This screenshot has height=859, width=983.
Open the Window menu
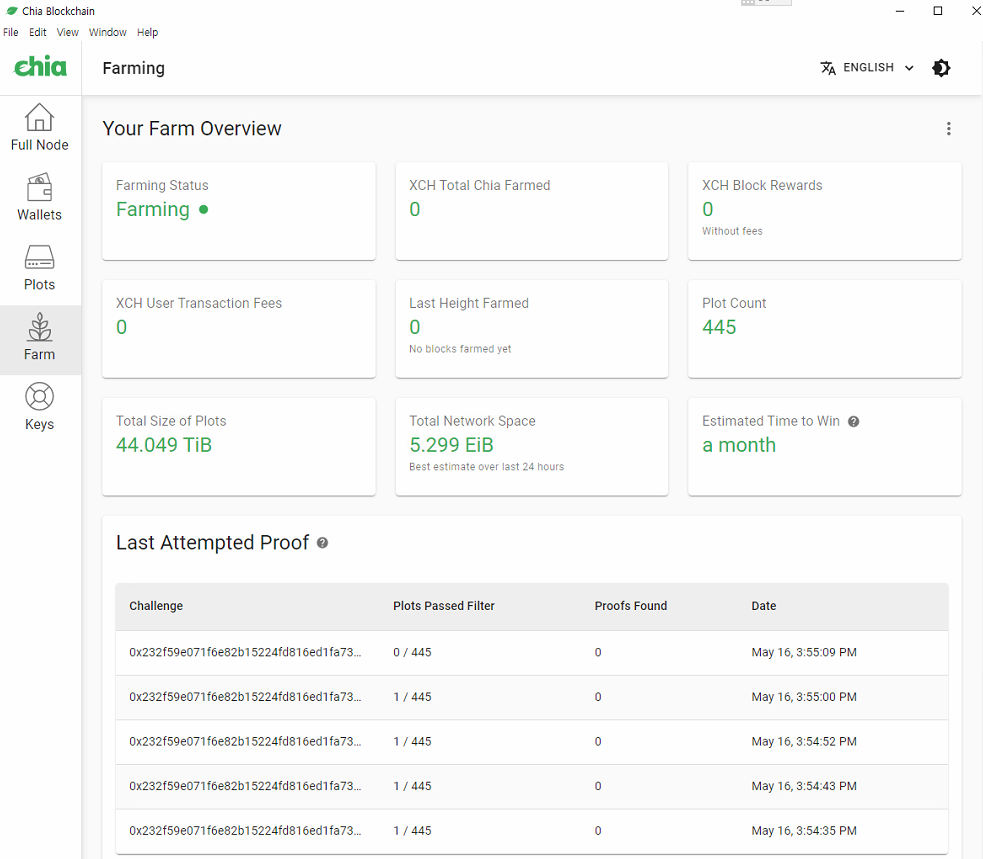(x=107, y=32)
